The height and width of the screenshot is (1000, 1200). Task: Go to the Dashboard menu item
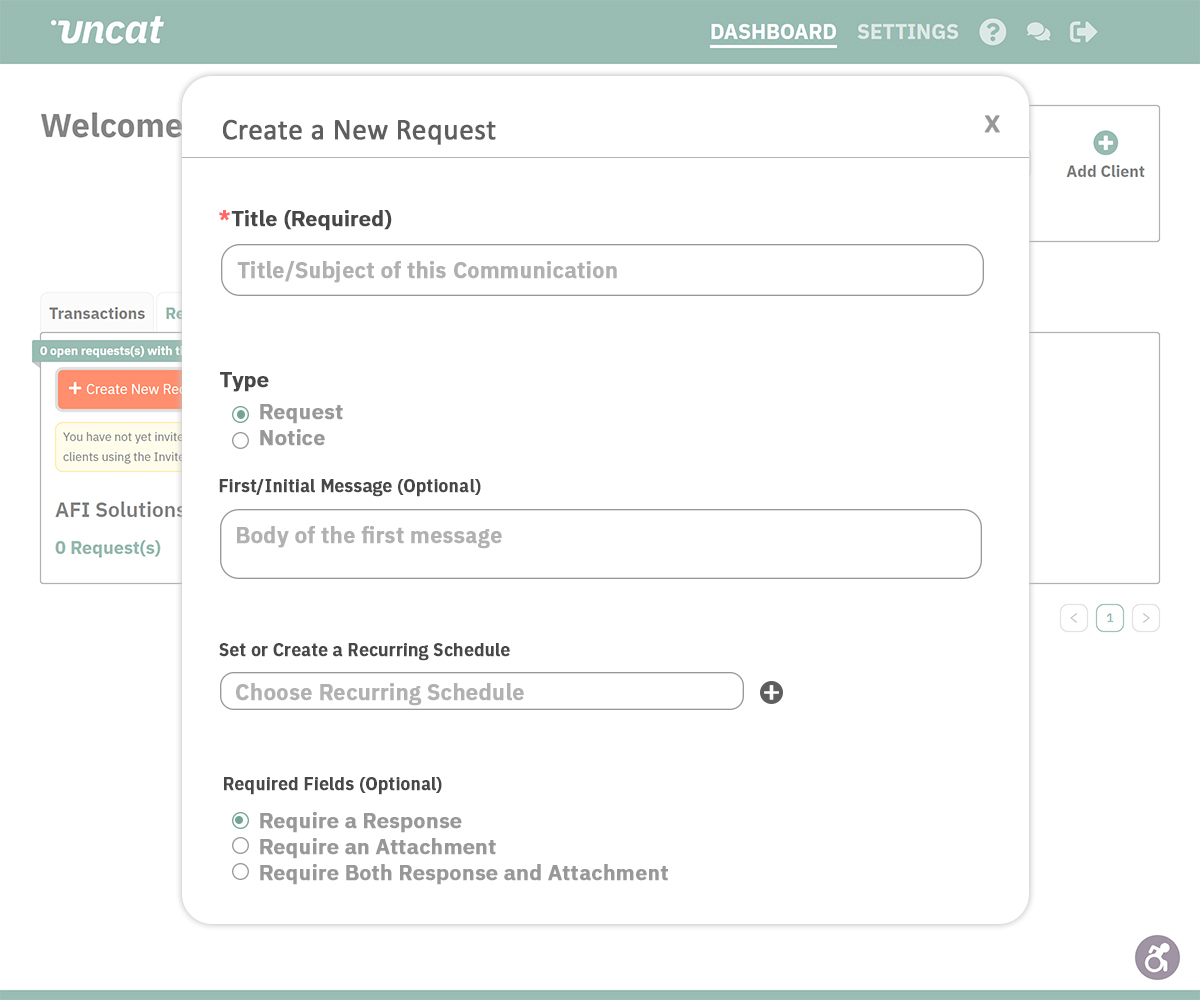(773, 32)
